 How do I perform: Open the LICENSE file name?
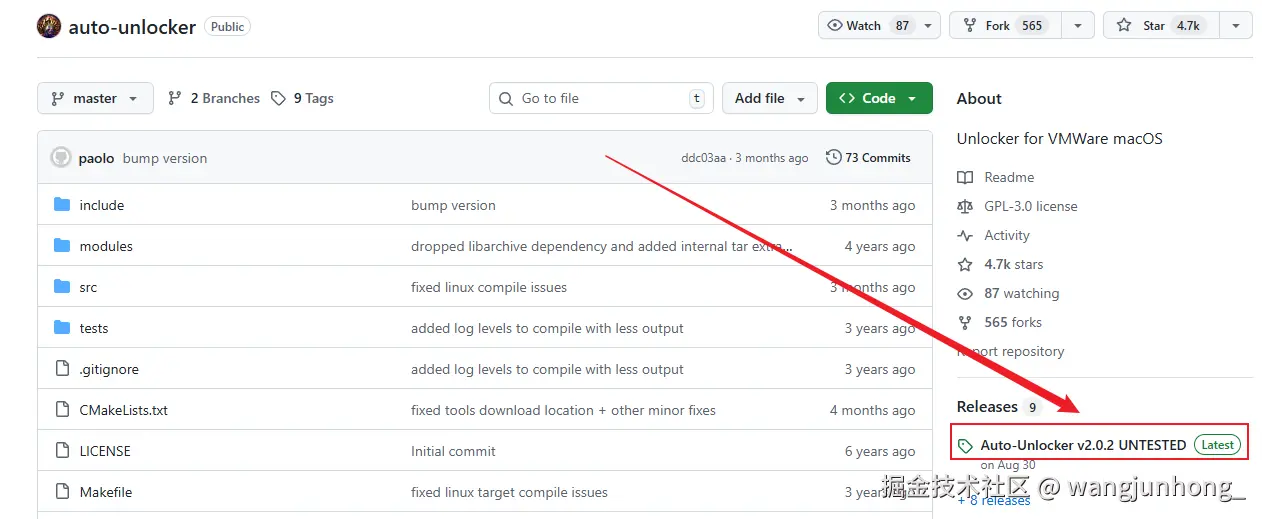[x=105, y=451]
